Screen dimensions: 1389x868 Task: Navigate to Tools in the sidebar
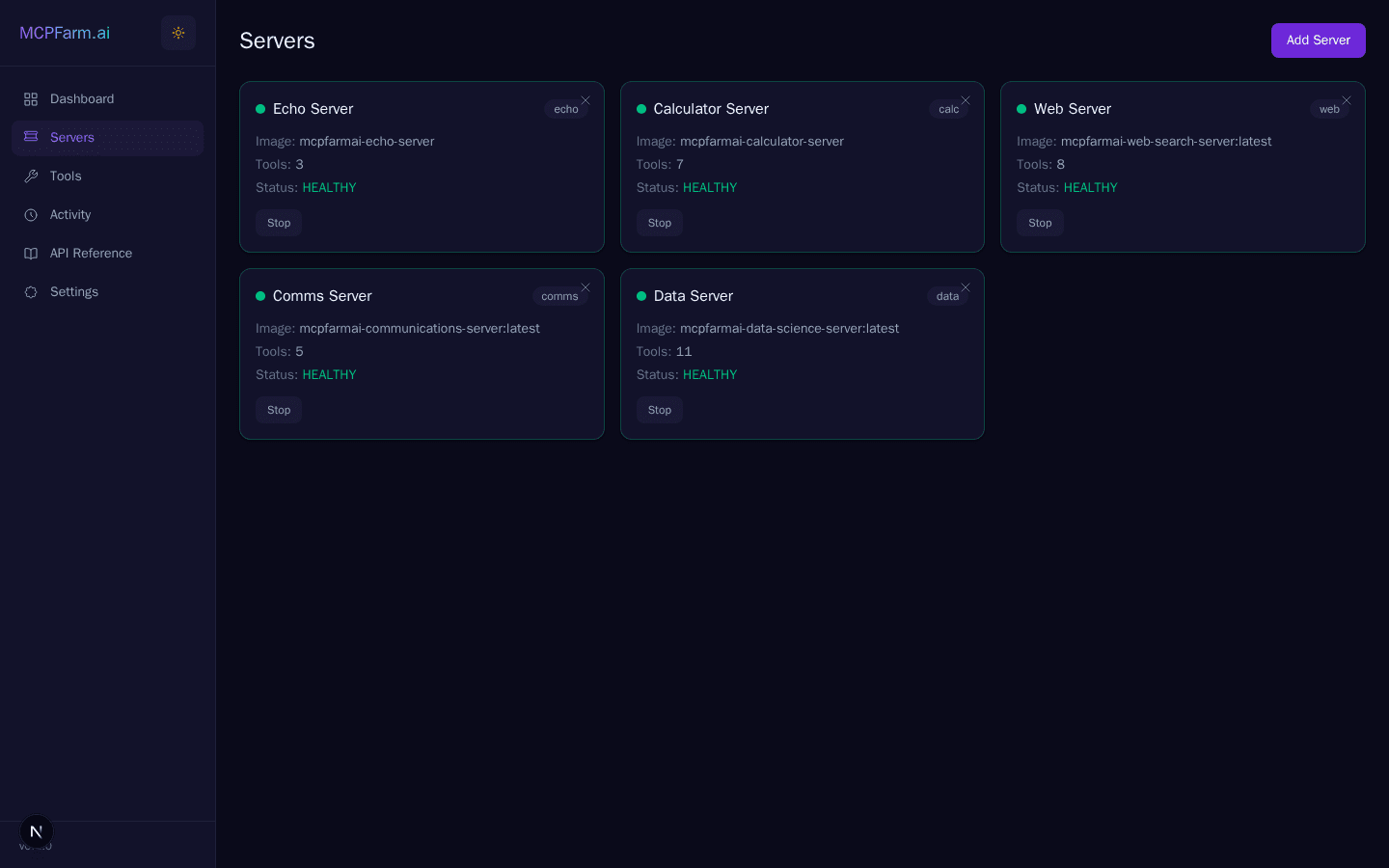66,176
